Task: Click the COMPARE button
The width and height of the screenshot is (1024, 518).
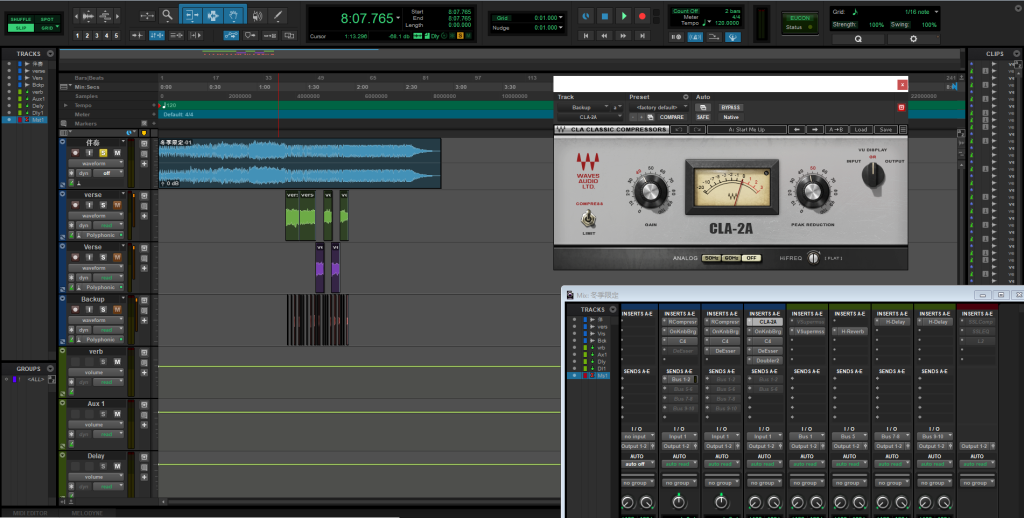Action: click(671, 118)
